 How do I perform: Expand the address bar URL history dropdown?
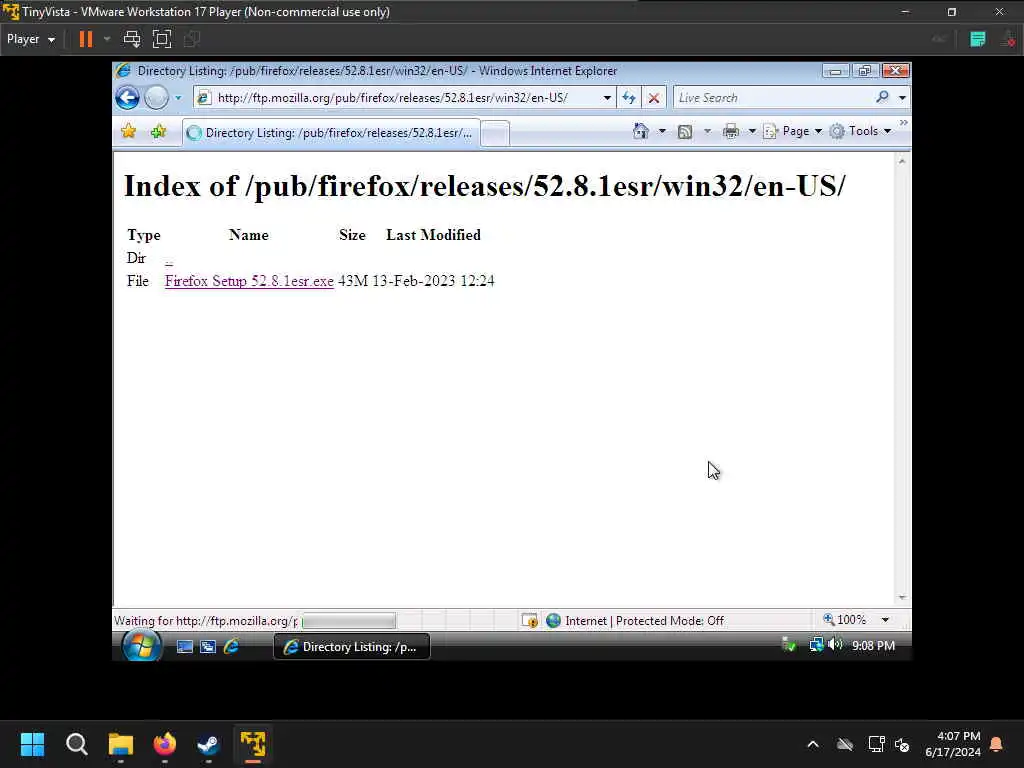tap(607, 98)
